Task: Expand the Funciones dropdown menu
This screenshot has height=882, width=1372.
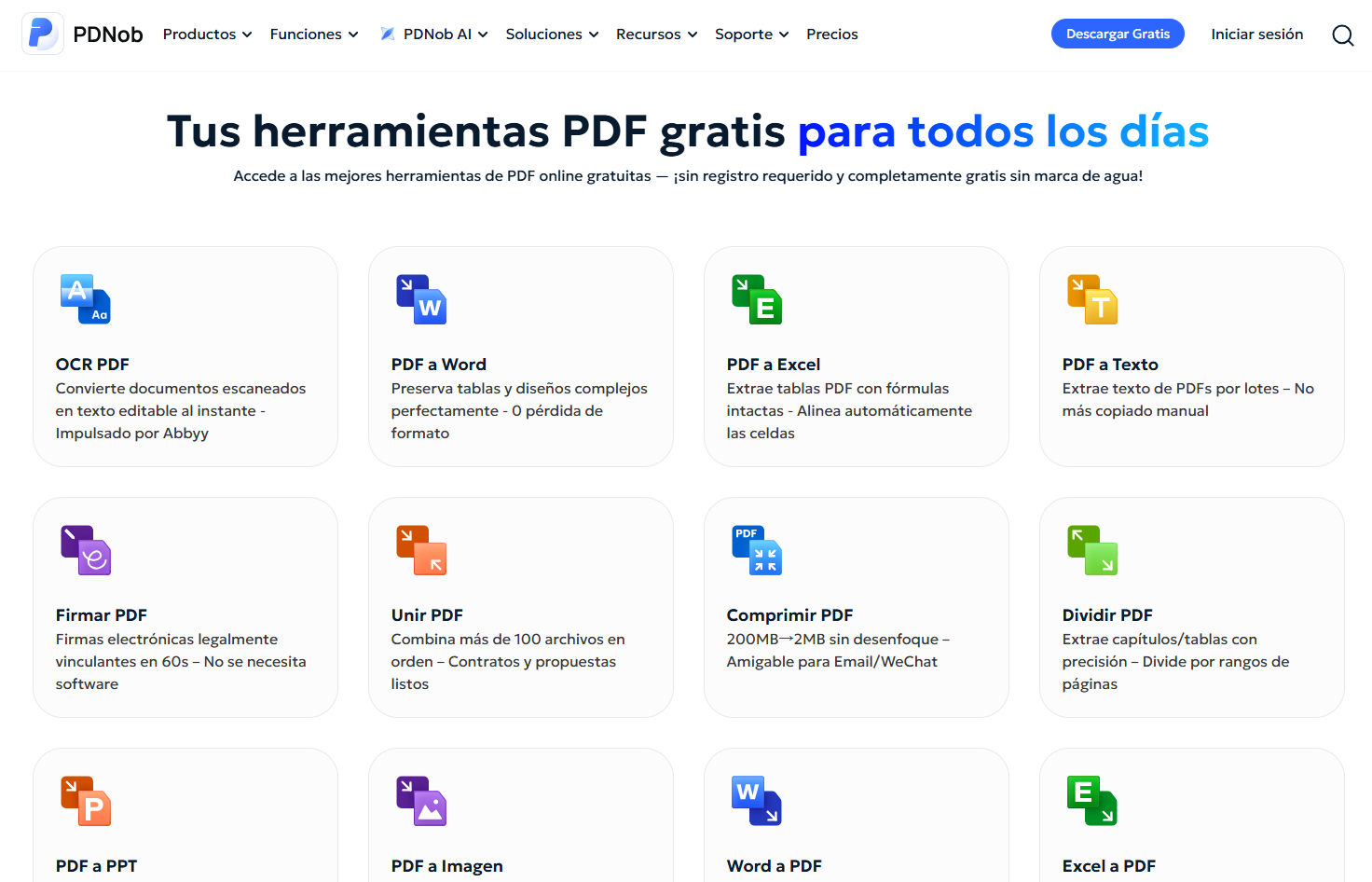Action: [x=314, y=34]
